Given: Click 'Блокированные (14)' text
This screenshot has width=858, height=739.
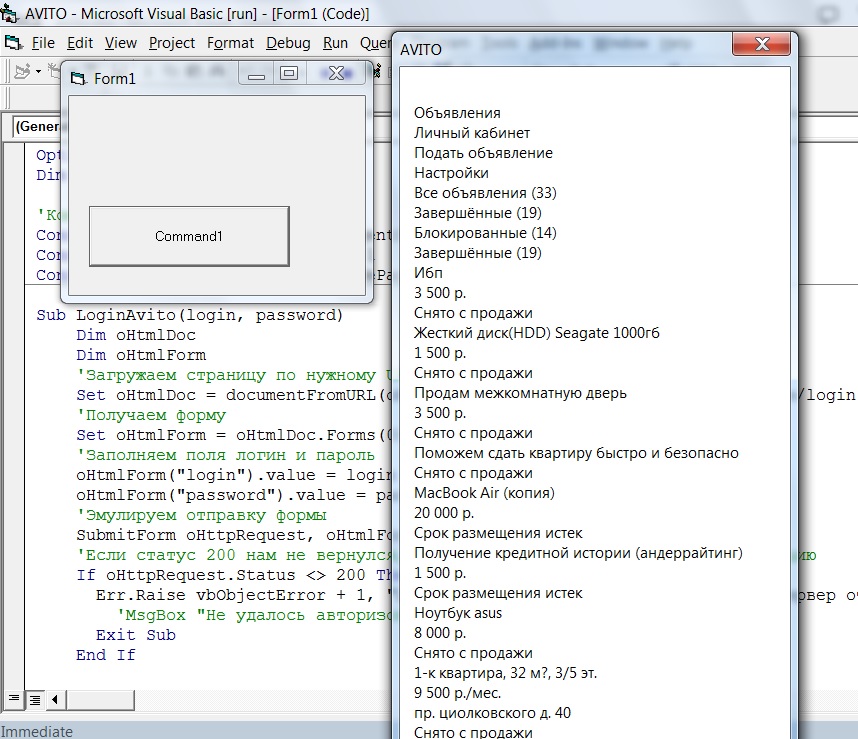Looking at the screenshot, I should coord(485,232).
